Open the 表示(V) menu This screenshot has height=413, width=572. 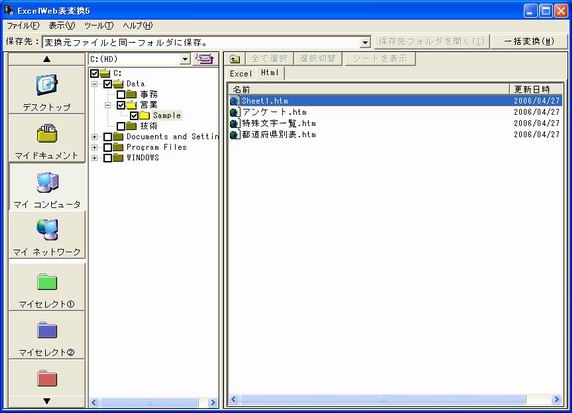click(x=62, y=26)
